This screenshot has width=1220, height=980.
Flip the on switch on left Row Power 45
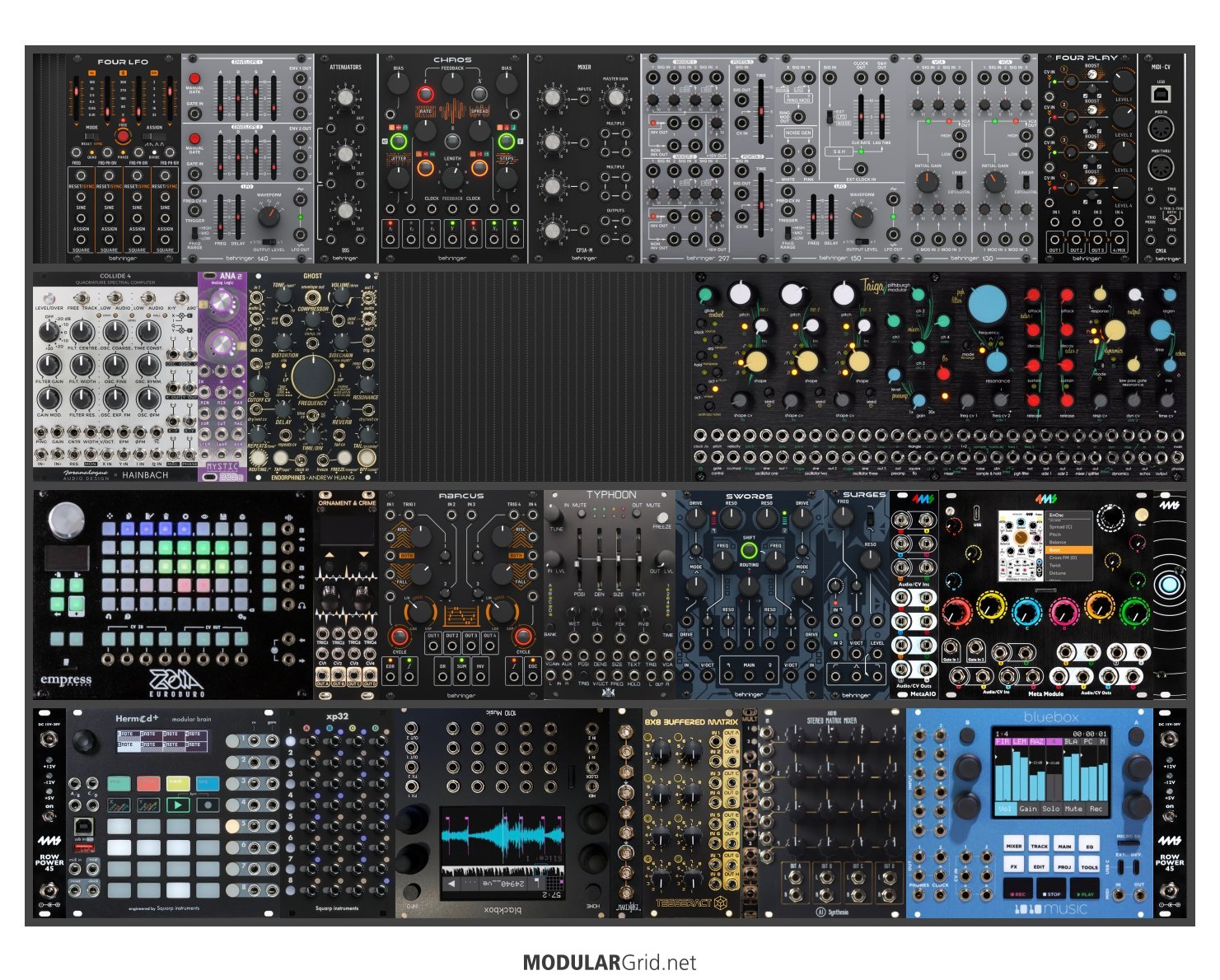coord(49,817)
